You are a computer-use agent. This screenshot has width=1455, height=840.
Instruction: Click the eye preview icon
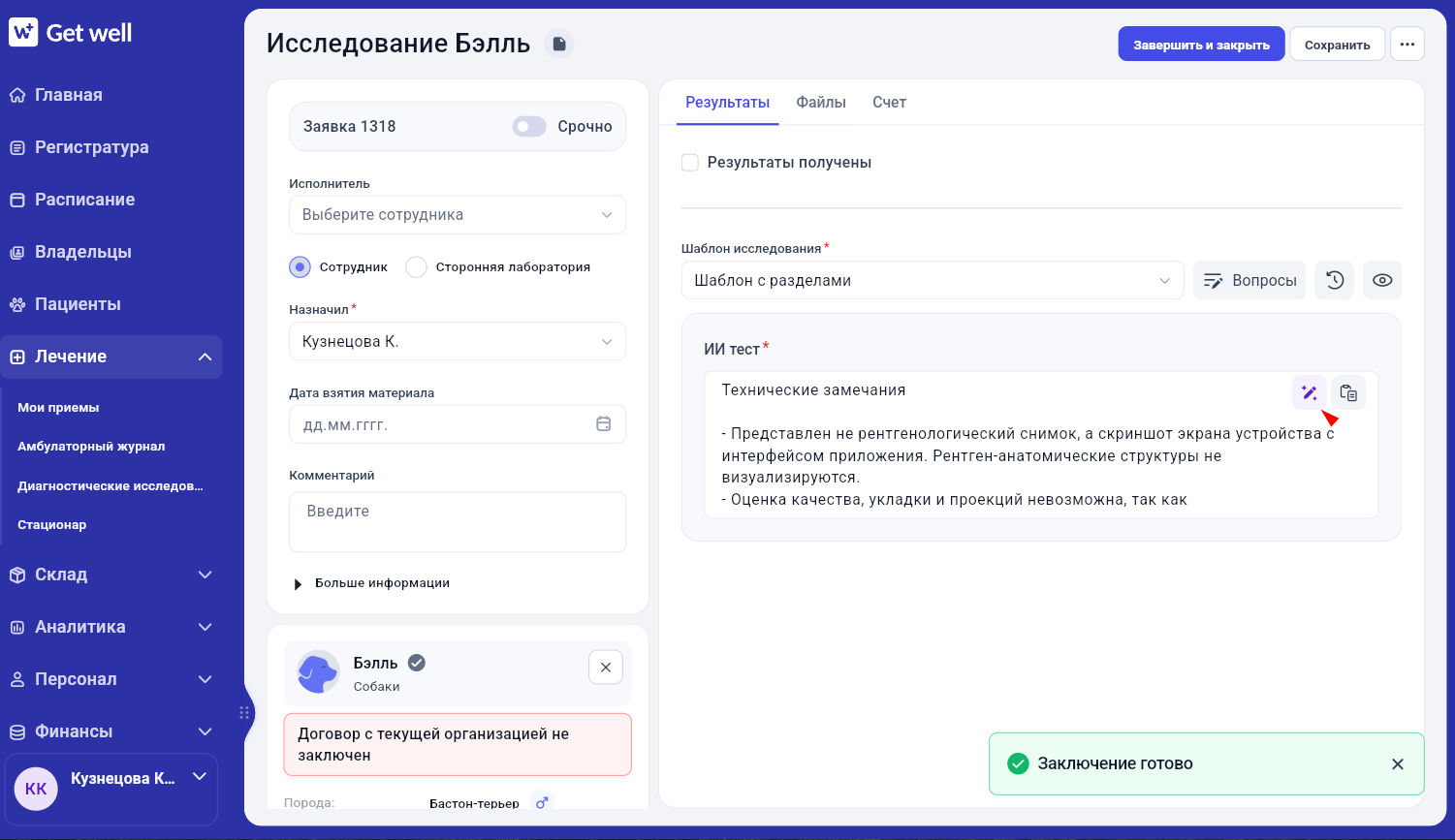(x=1382, y=280)
